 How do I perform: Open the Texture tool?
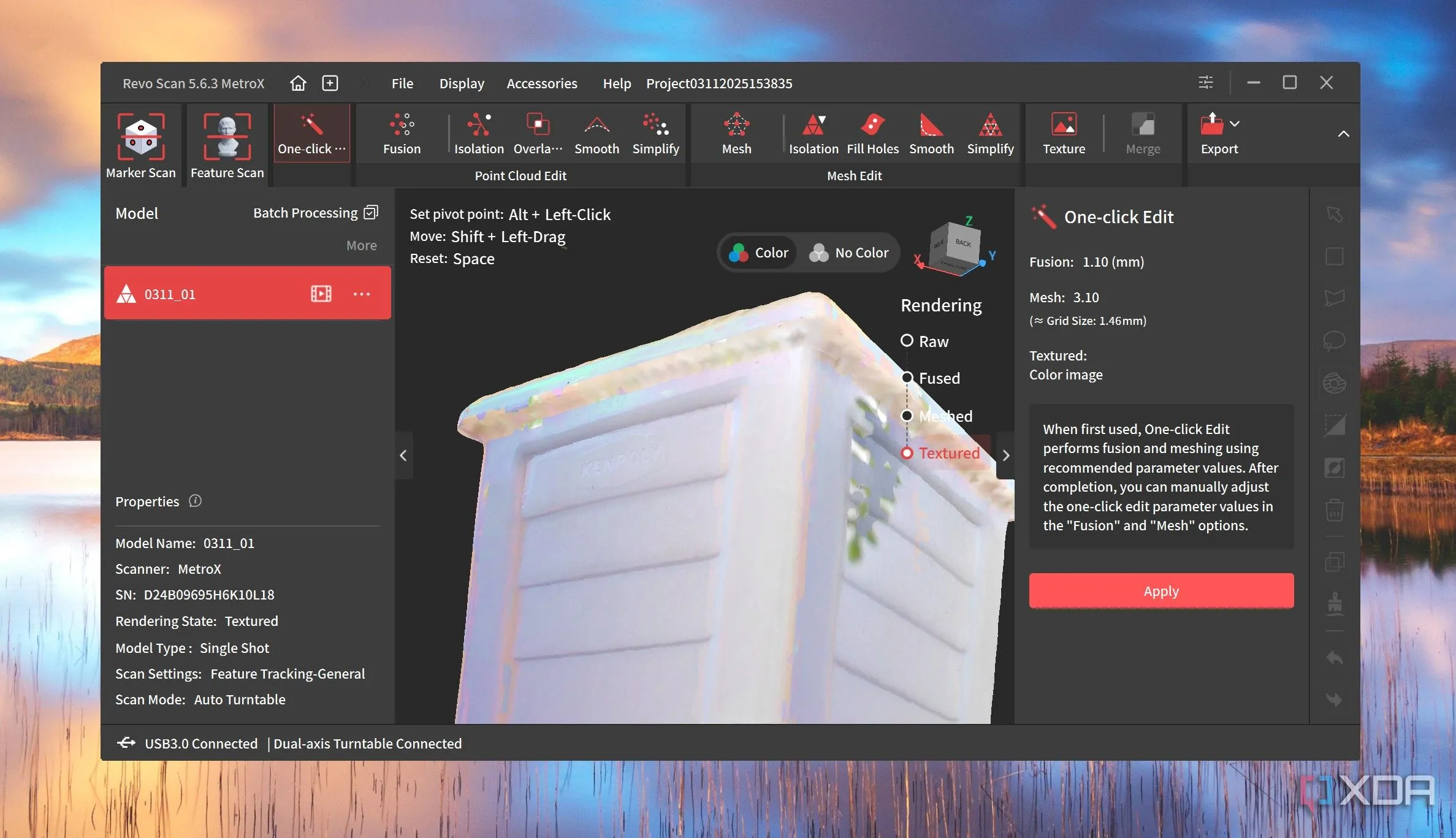click(1064, 134)
